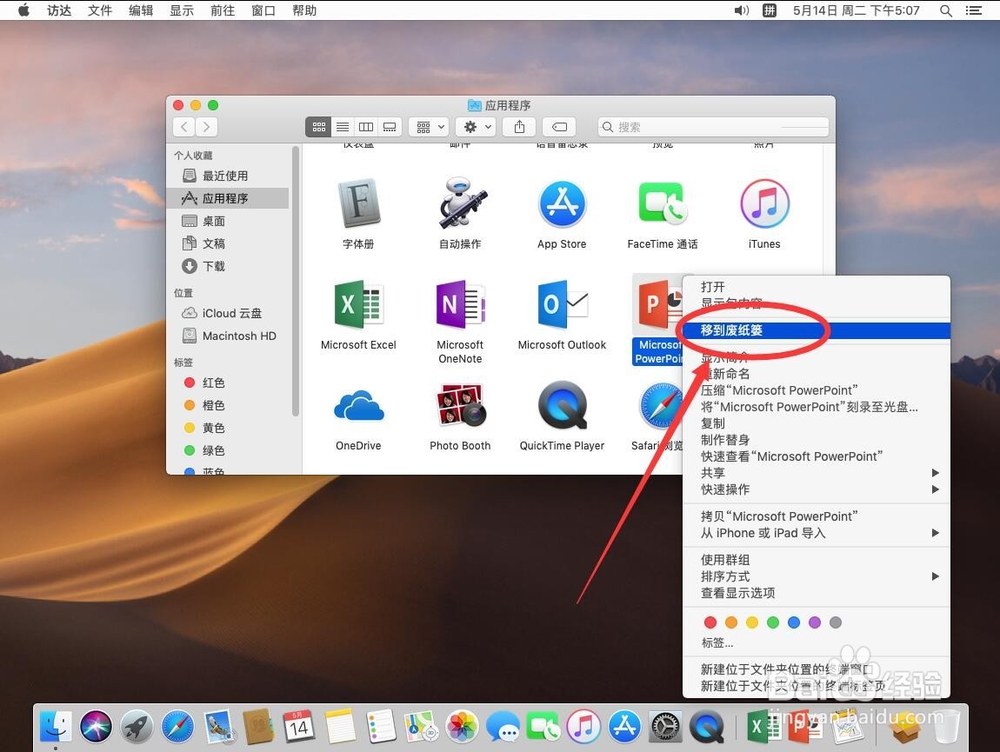1000x752 pixels.
Task: Switch Finder to list view
Action: tap(342, 127)
